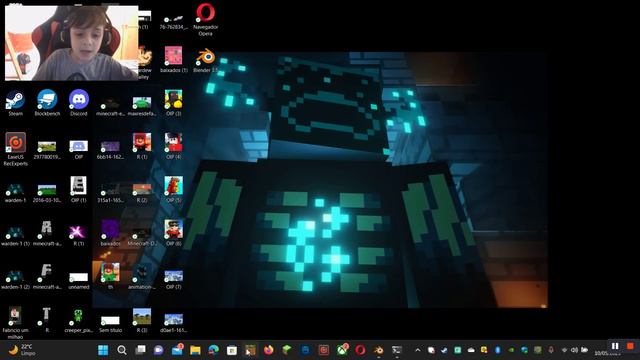Select the OIP (7) image file
Viewport: 640px width, 360px height.
173,278
